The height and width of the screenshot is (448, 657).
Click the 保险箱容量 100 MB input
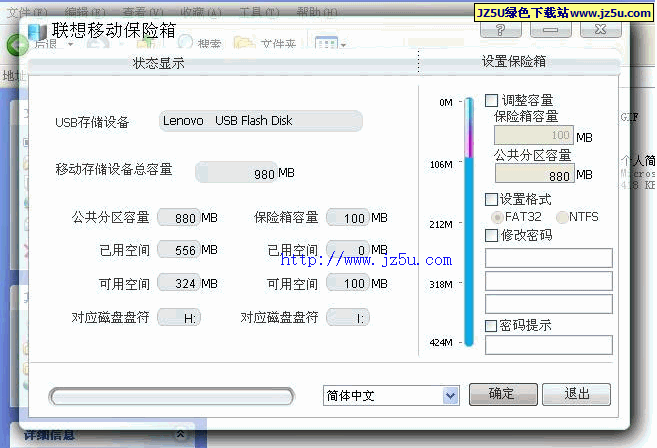coord(534,135)
